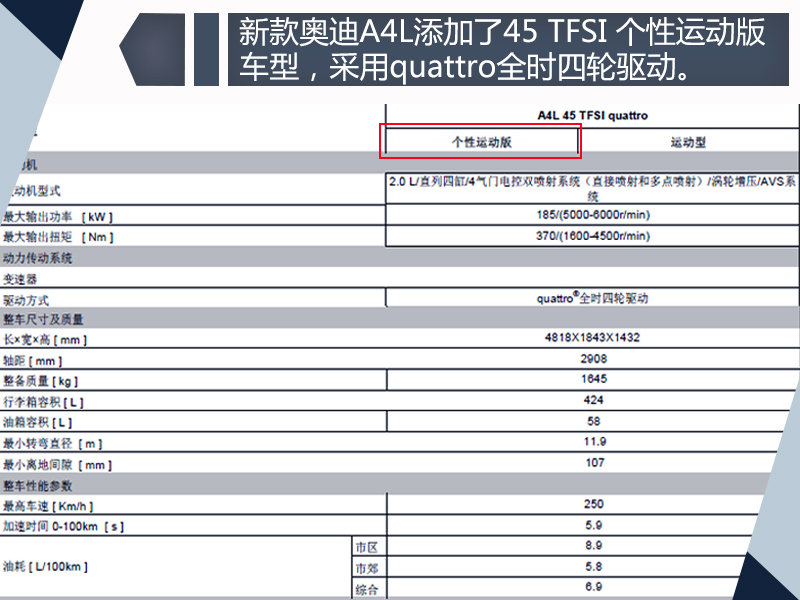Screen dimensions: 800x600
Task: Select the combined fuel consumption value '6.9'
Action: pos(594,587)
